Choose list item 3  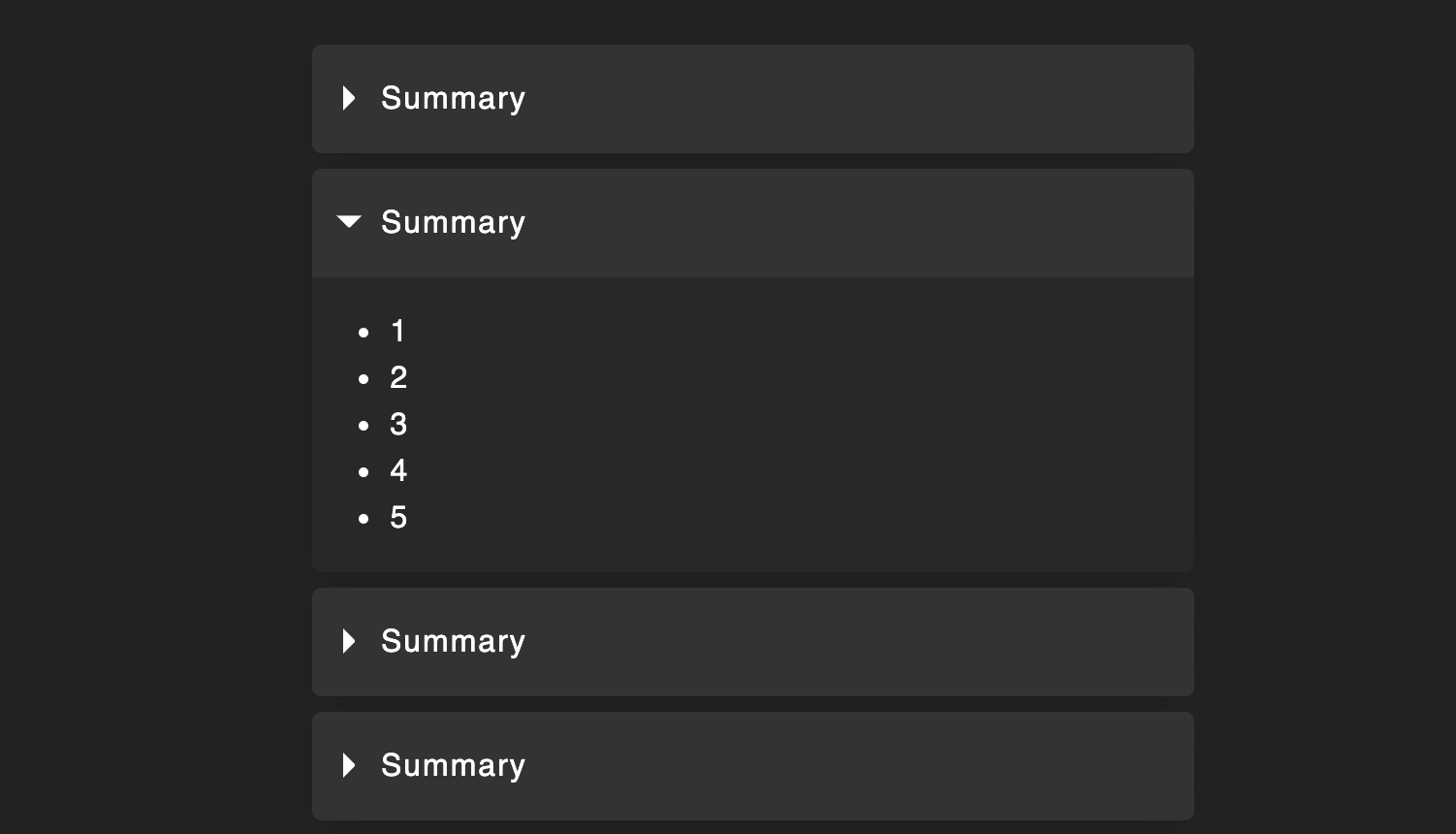pyautogui.click(x=398, y=425)
